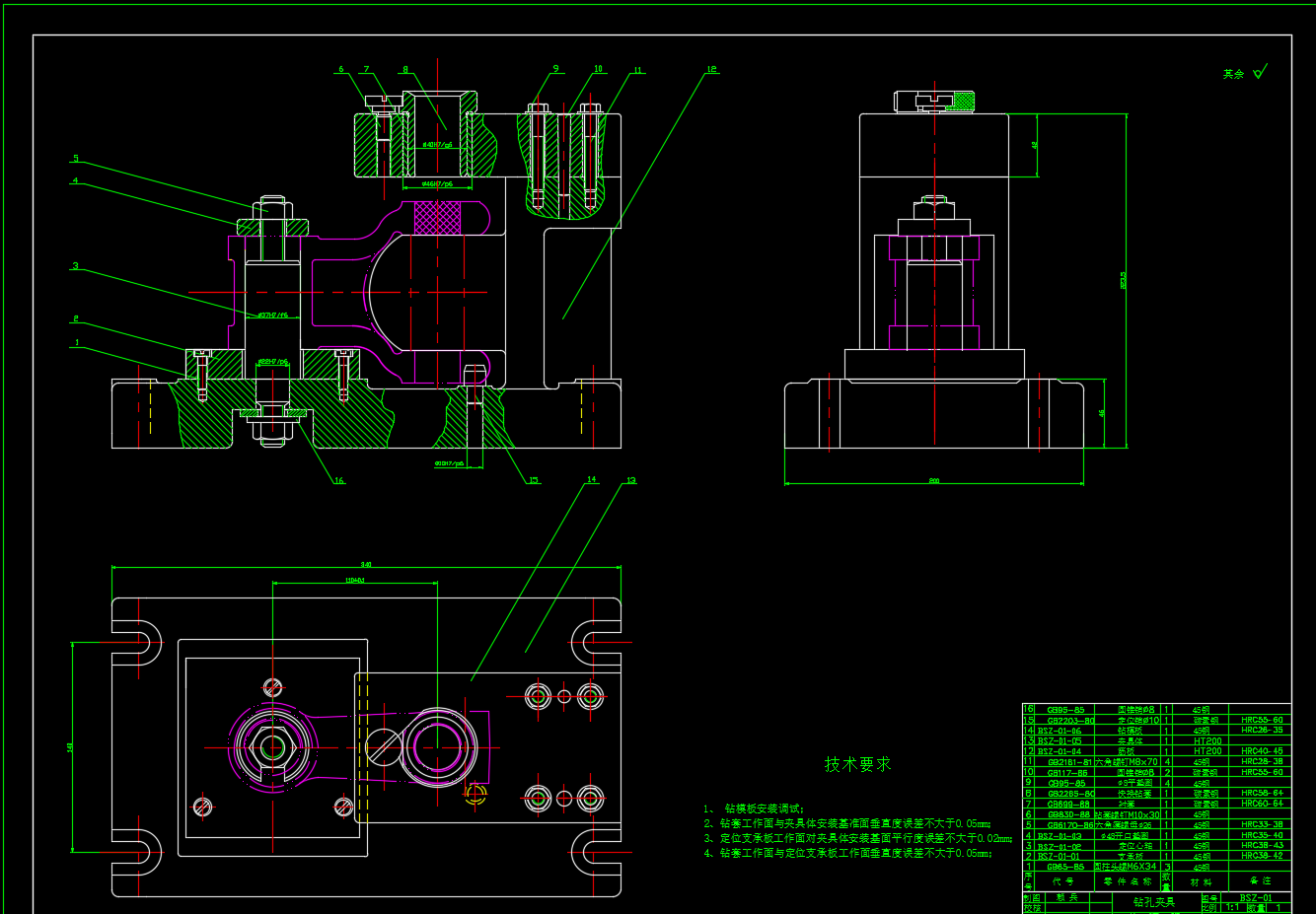The image size is (1316, 914).
Task: Select the magenta cross-hatched region in front view
Action: point(437,217)
